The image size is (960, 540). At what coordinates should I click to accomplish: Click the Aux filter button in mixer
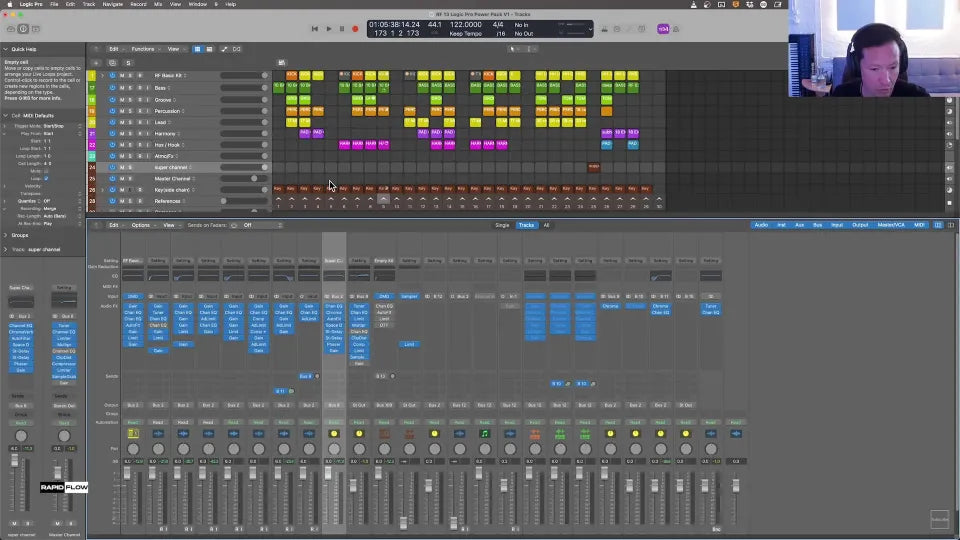800,225
